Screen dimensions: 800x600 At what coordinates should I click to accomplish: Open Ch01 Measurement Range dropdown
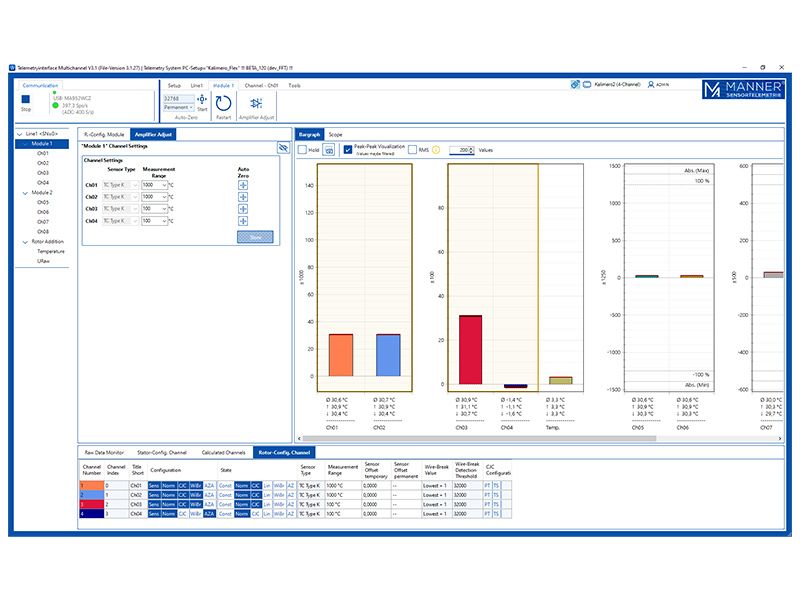155,185
